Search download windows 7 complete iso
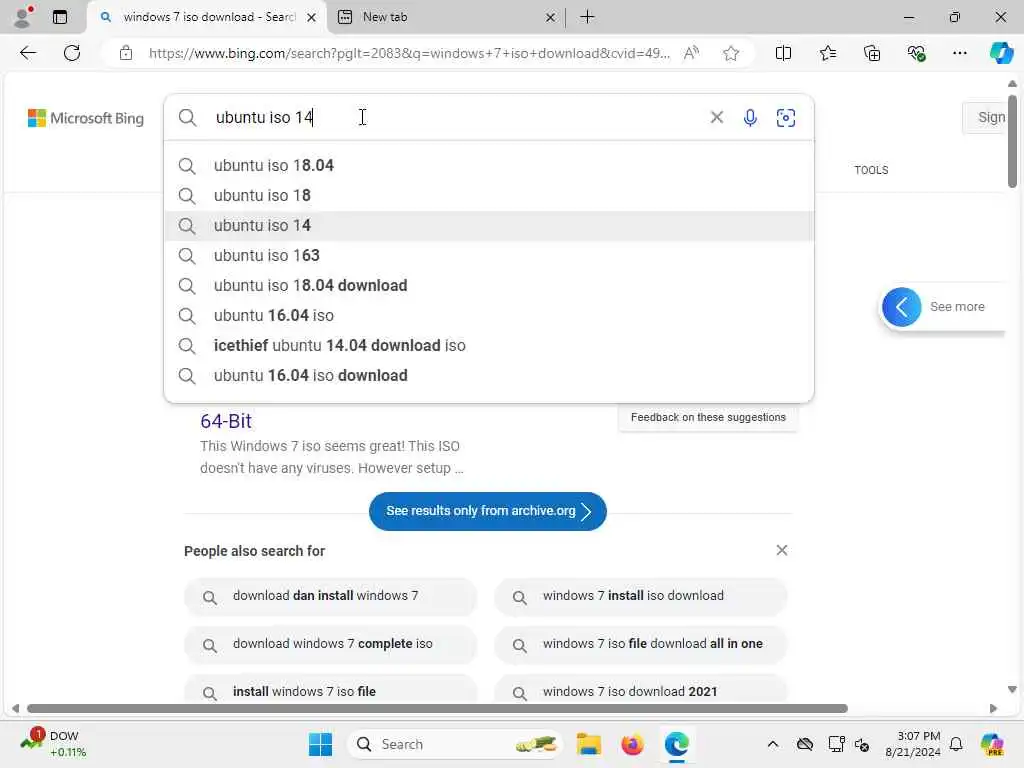The height and width of the screenshot is (768, 1024). [x=330, y=644]
